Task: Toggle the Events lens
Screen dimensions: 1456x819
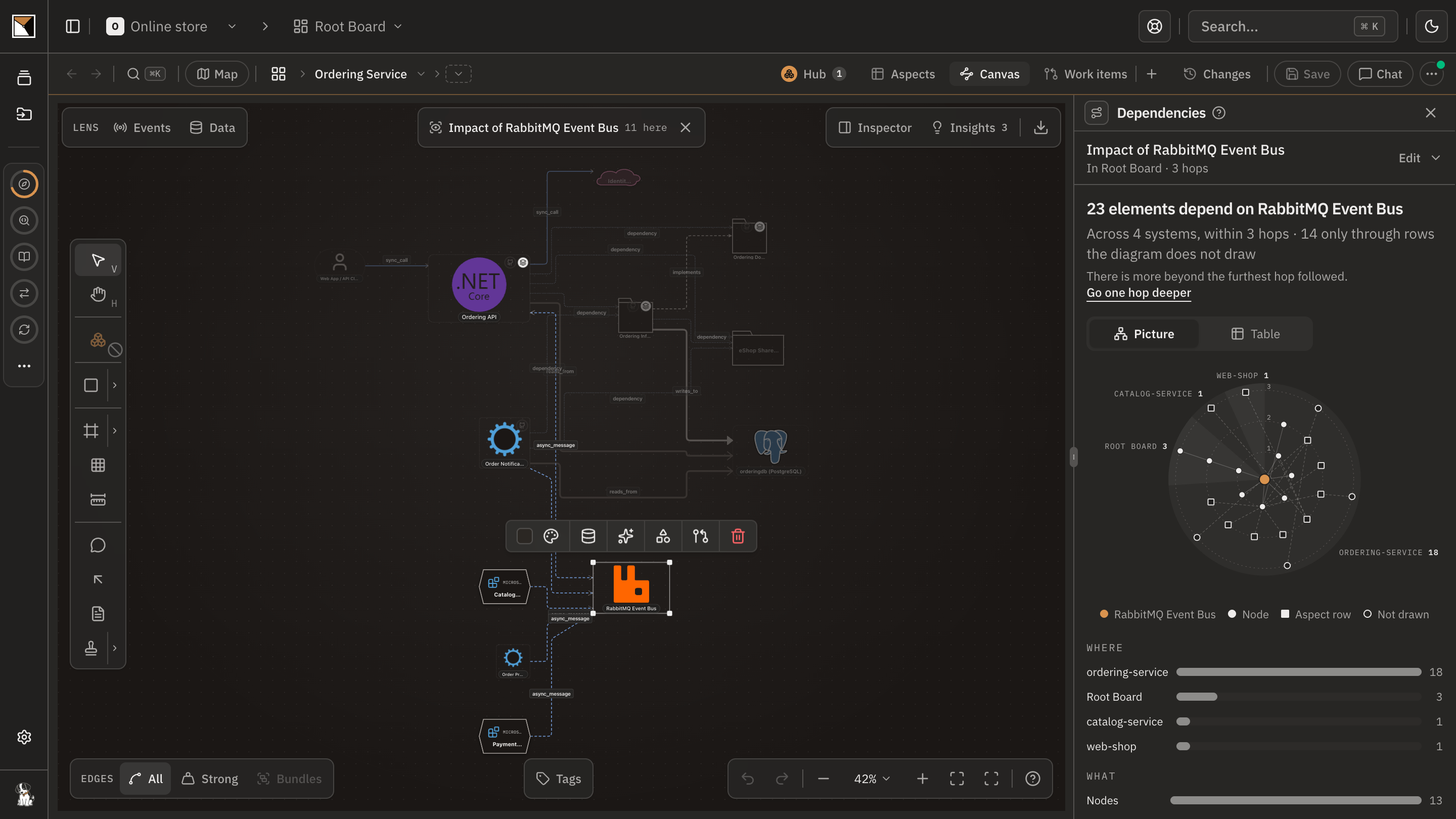Action: coord(142,128)
